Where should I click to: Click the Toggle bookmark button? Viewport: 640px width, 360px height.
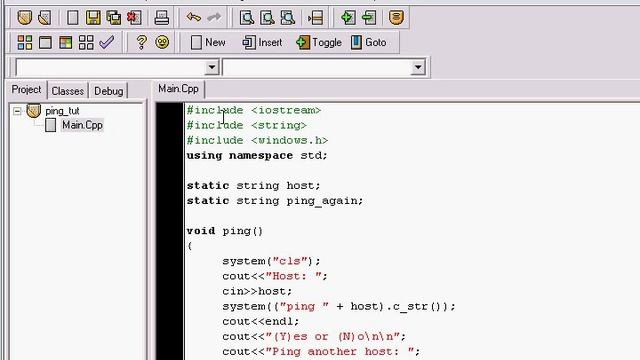pyautogui.click(x=319, y=42)
